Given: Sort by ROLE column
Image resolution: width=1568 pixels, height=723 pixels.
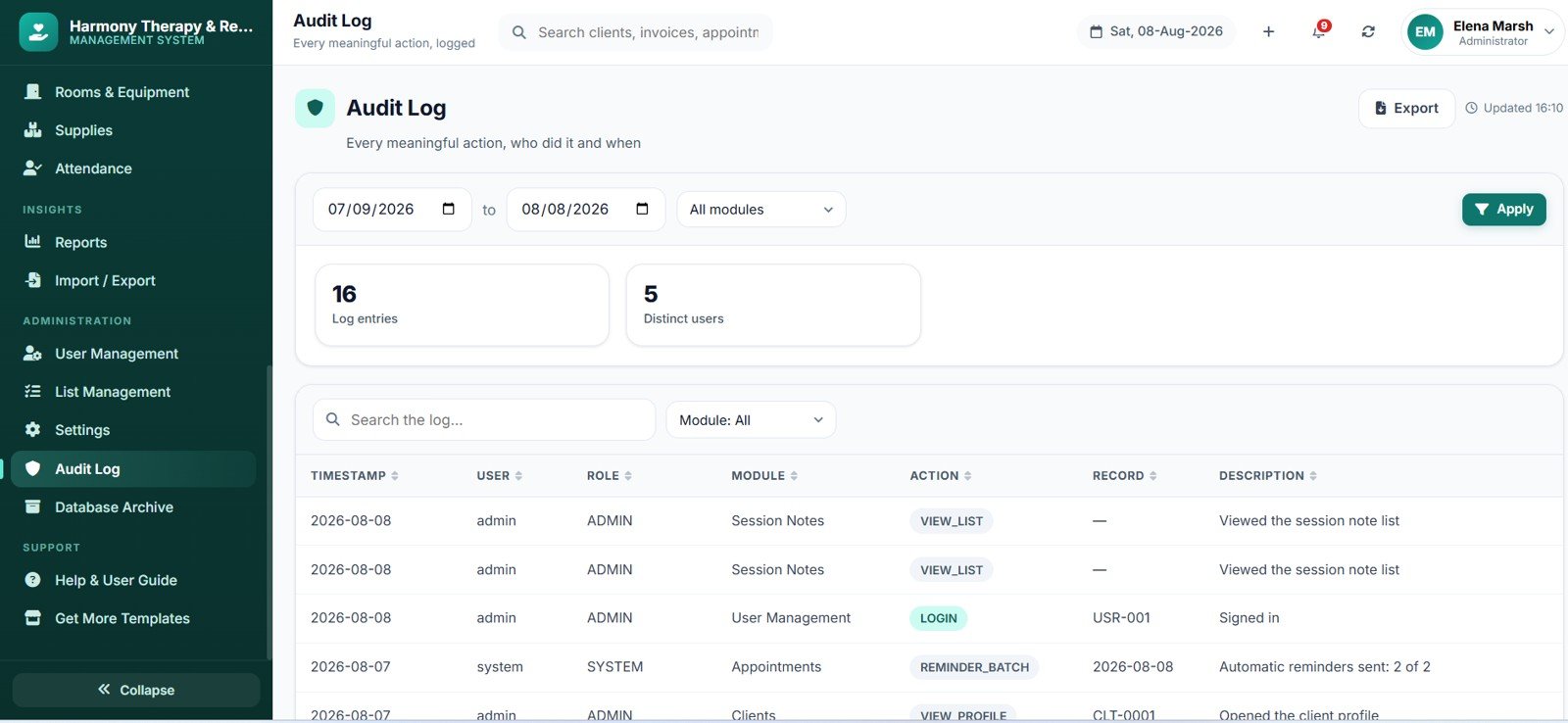Looking at the screenshot, I should (x=610, y=476).
